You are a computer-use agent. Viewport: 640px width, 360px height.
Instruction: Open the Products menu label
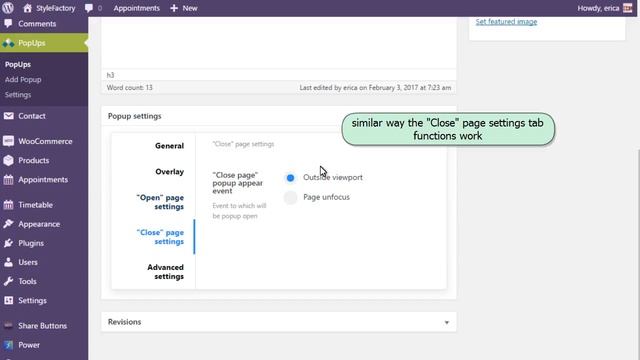[x=33, y=160]
